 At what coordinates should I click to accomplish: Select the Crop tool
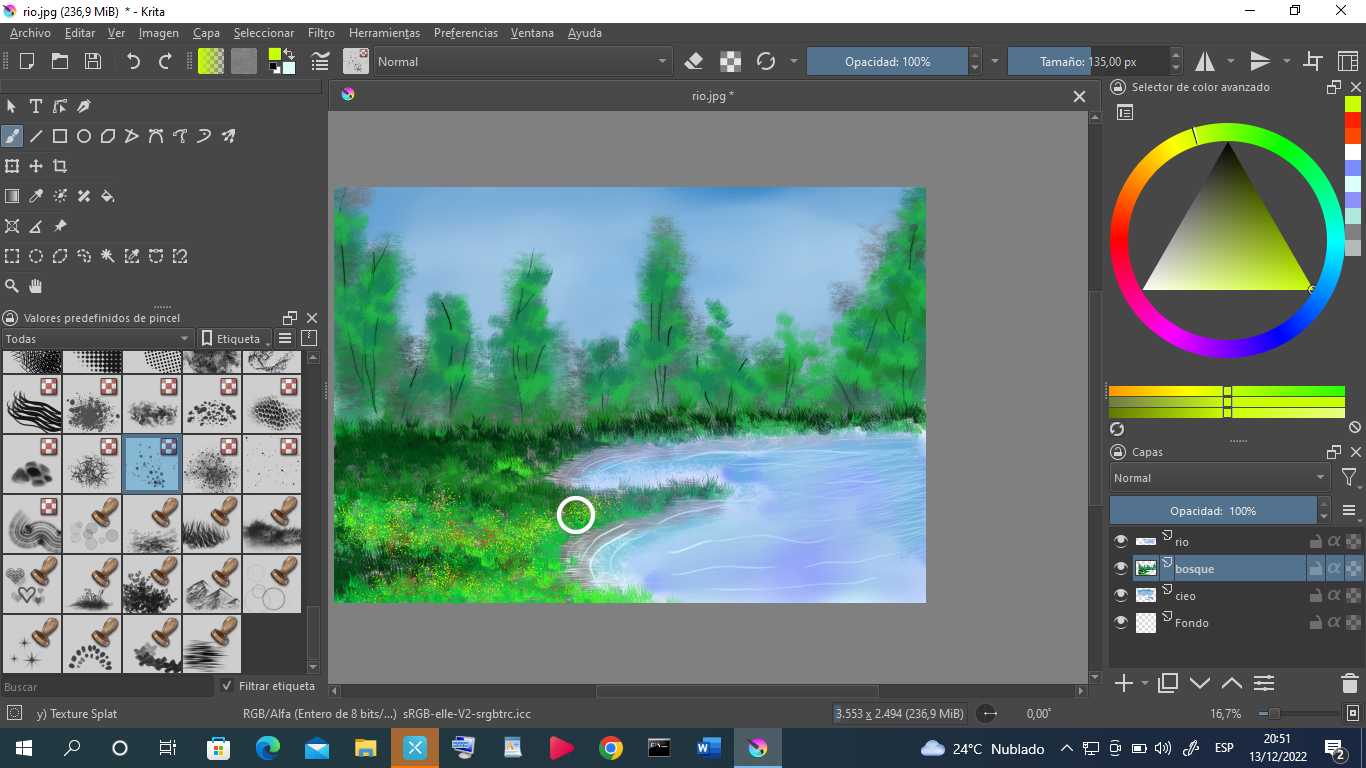tap(60, 166)
